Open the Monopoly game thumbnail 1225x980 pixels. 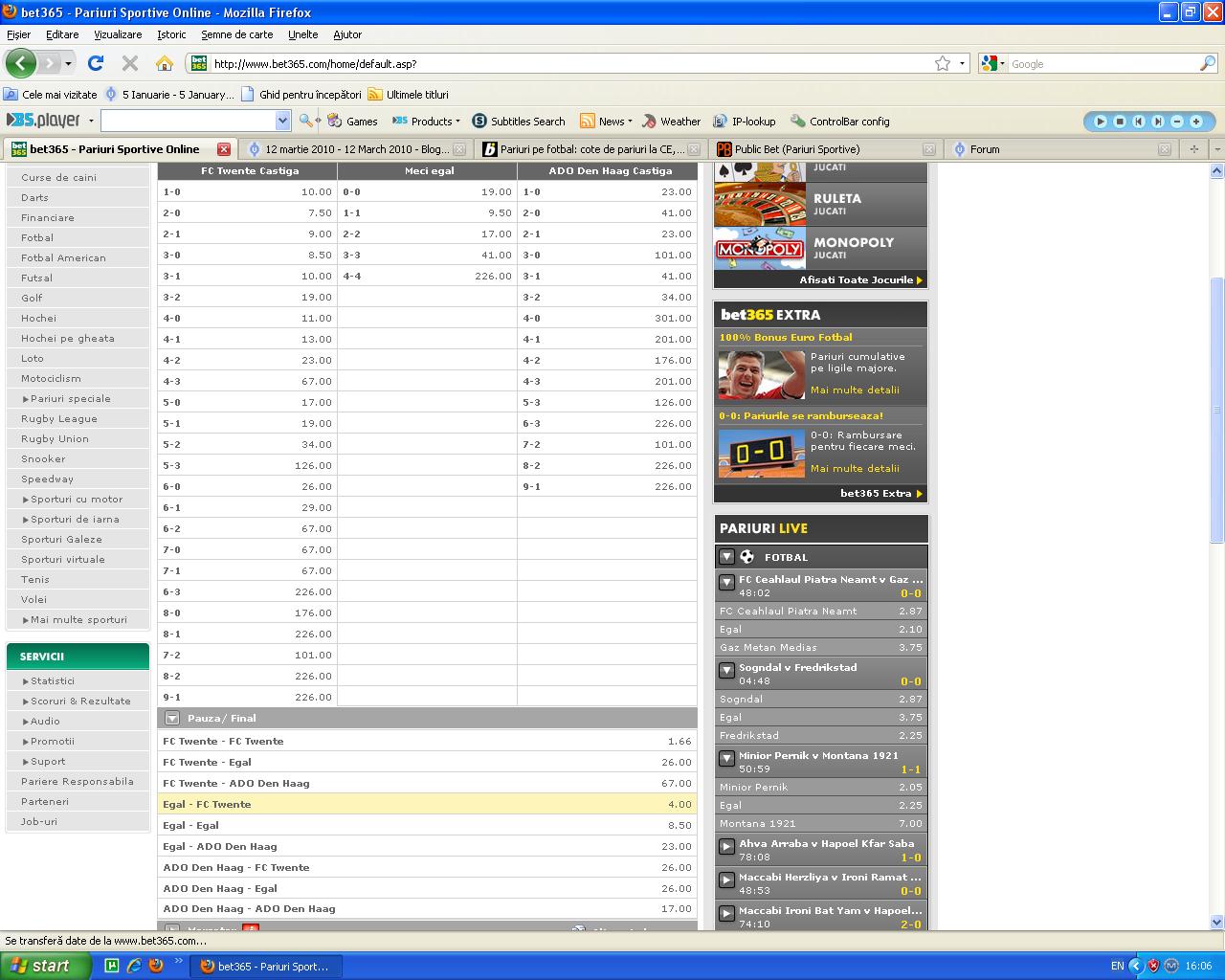coord(760,248)
